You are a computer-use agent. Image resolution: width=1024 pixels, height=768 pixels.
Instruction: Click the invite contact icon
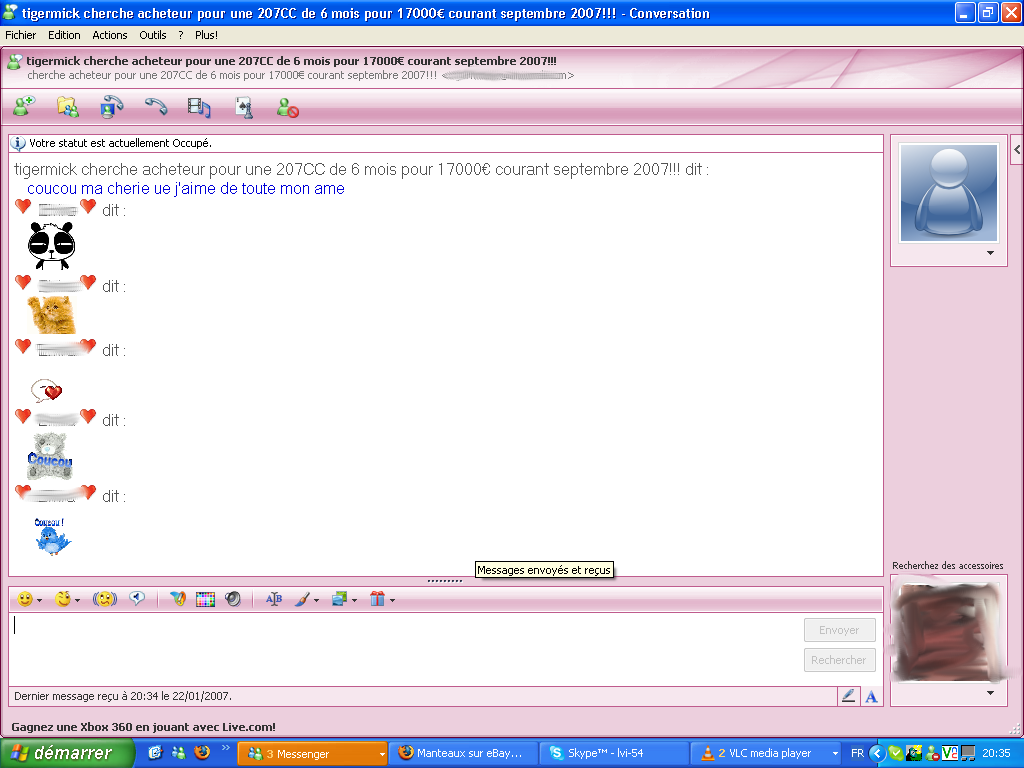click(x=24, y=107)
